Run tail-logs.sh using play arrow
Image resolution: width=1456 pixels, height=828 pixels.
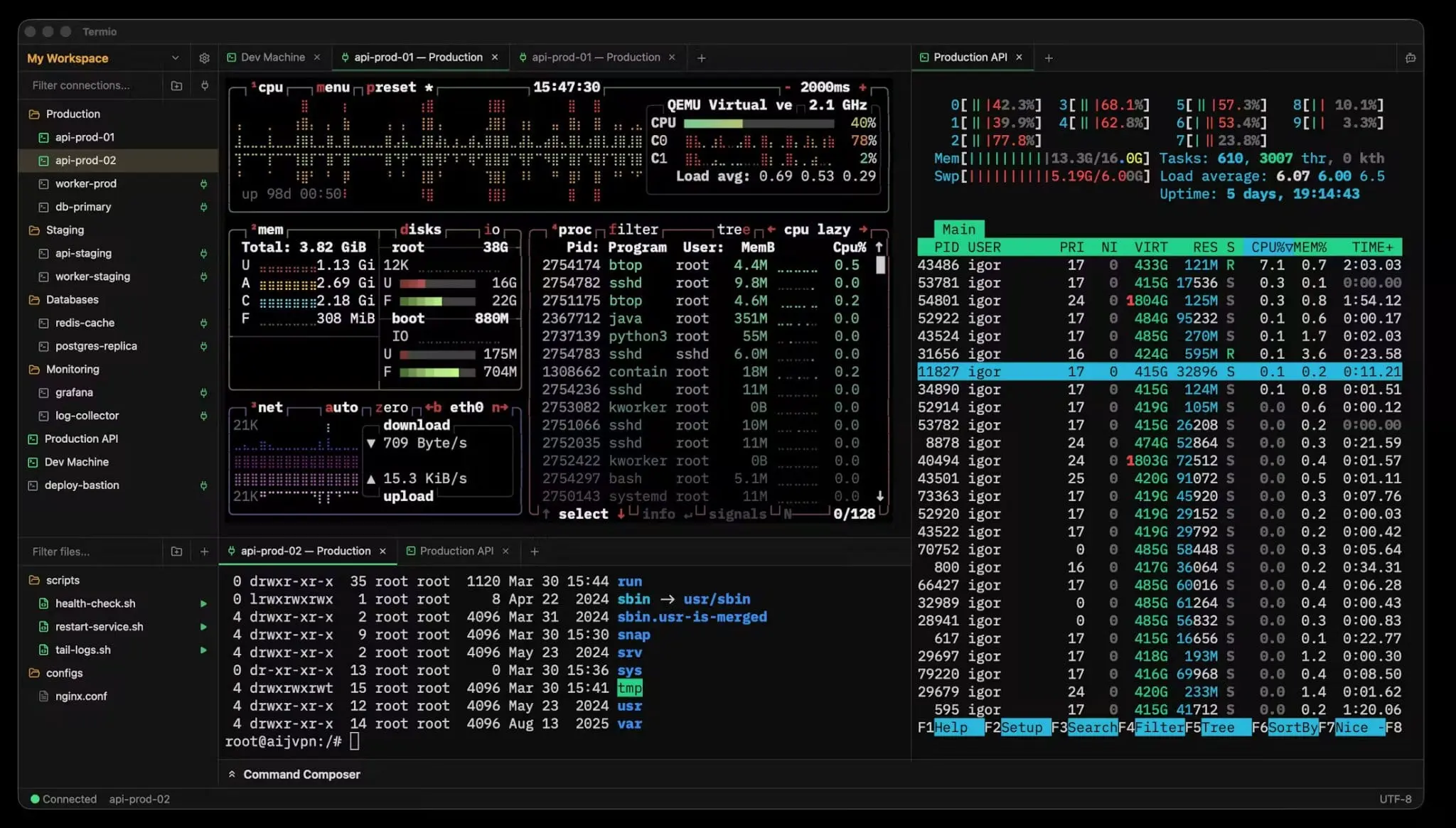pos(203,650)
